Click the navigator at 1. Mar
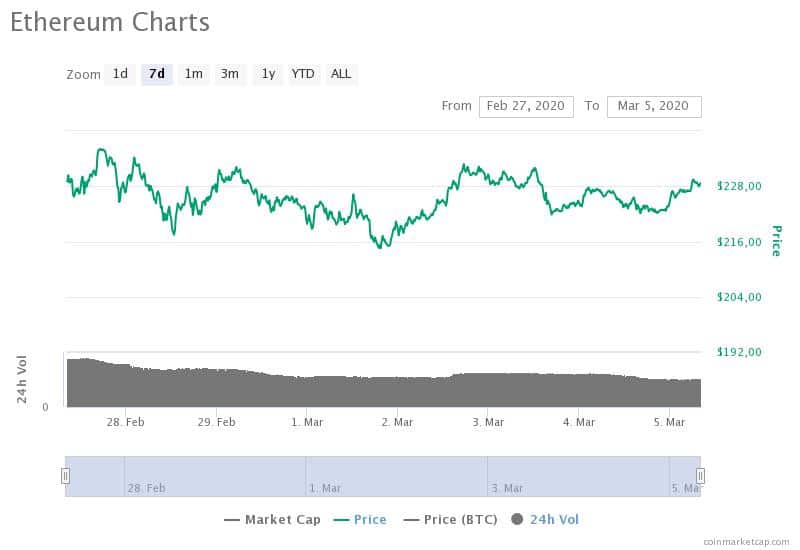Viewport: 800px width, 550px height. pos(324,488)
